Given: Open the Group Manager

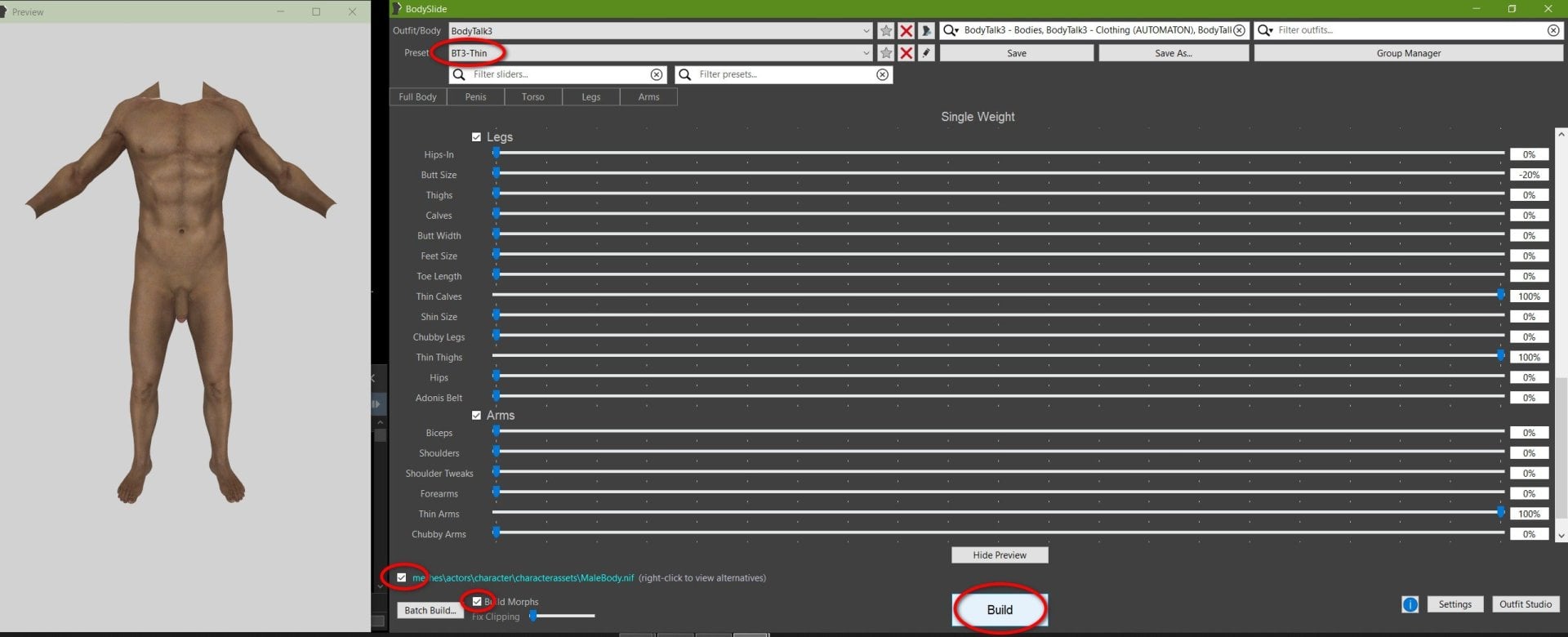Looking at the screenshot, I should point(1409,53).
